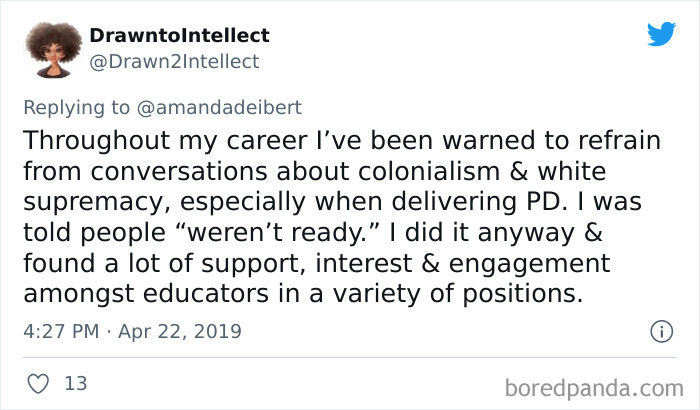700x410 pixels.
Task: Like the tweet with the heart icon
Action: pos(41,382)
